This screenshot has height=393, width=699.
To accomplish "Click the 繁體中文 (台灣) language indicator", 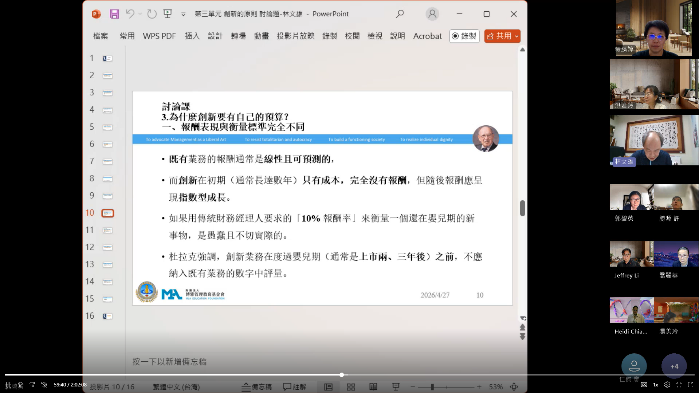I will [177, 387].
